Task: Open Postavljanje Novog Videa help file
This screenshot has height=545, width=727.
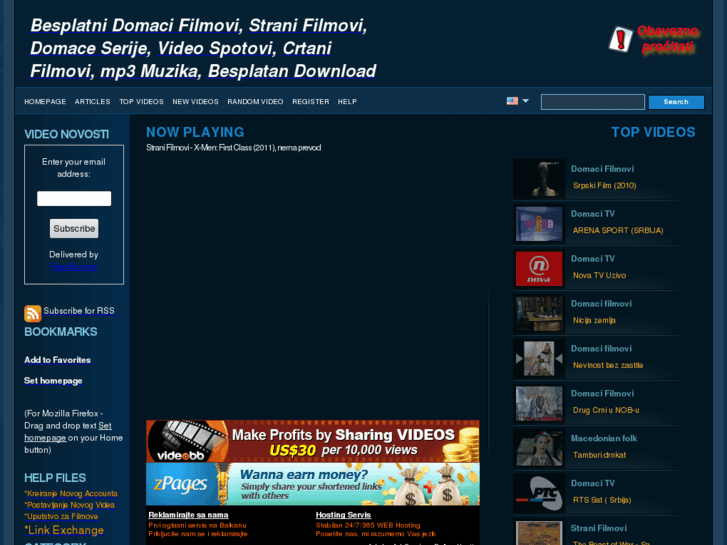Action: coord(70,505)
